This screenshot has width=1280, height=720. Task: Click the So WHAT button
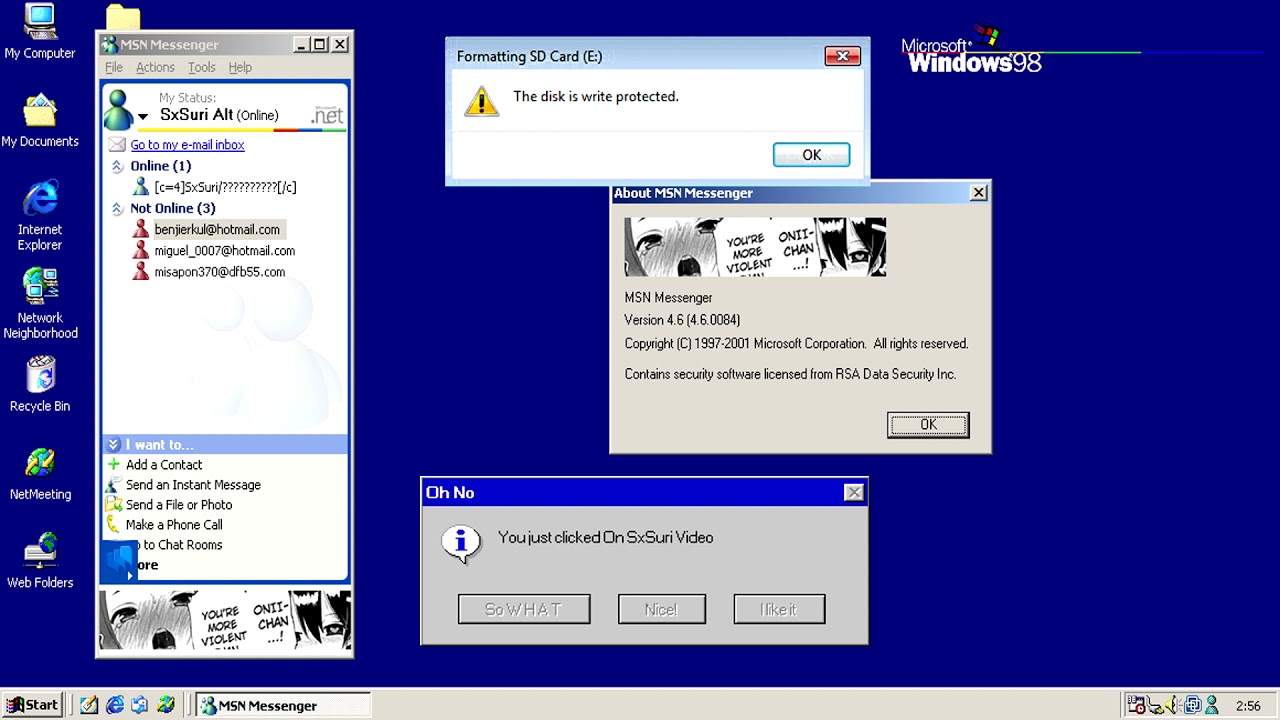[x=524, y=609]
